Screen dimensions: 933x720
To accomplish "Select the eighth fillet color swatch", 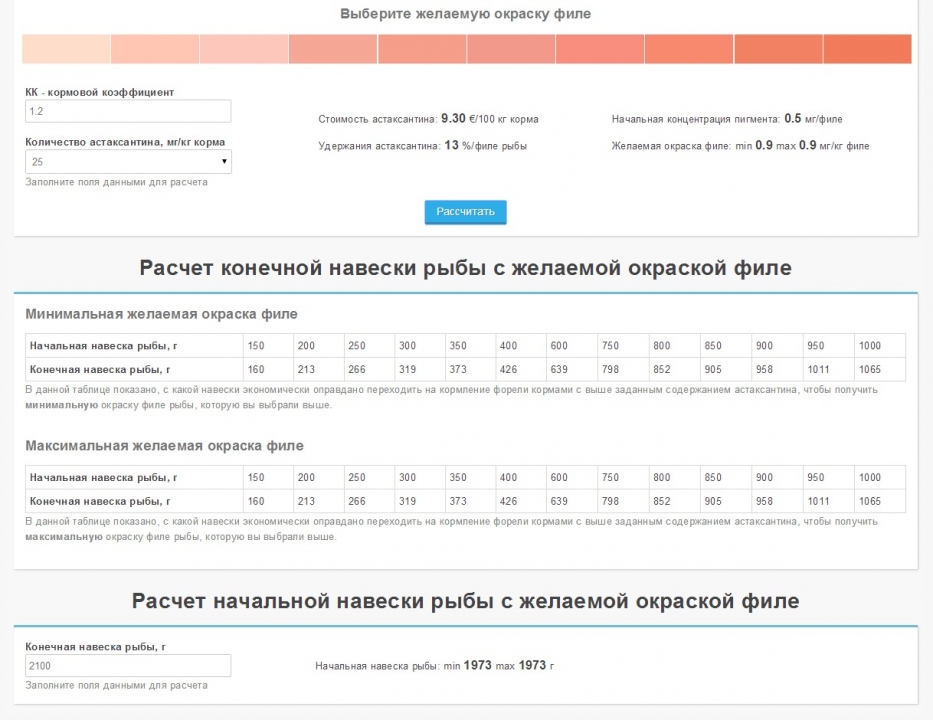I will (x=689, y=49).
